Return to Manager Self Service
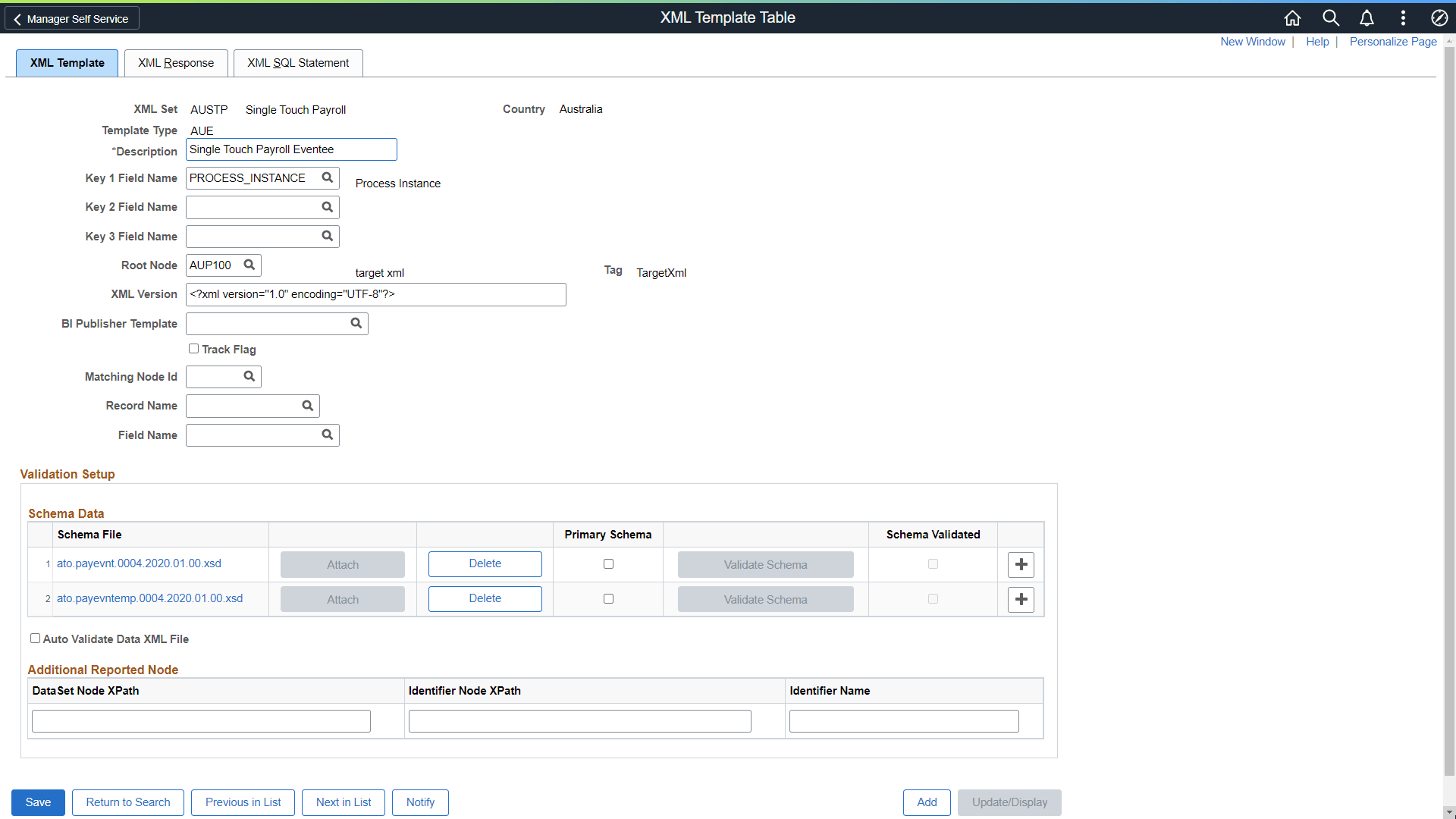Image resolution: width=1456 pixels, height=819 pixels. click(71, 17)
